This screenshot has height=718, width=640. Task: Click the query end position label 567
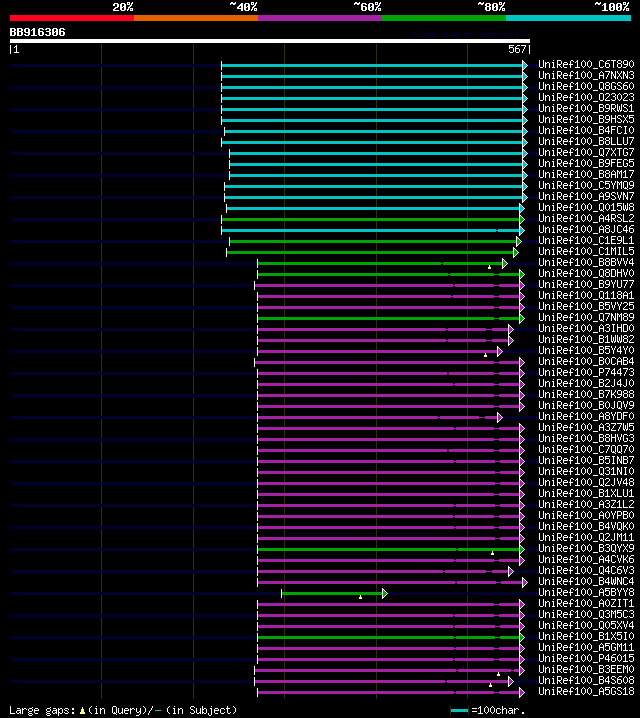[x=517, y=49]
